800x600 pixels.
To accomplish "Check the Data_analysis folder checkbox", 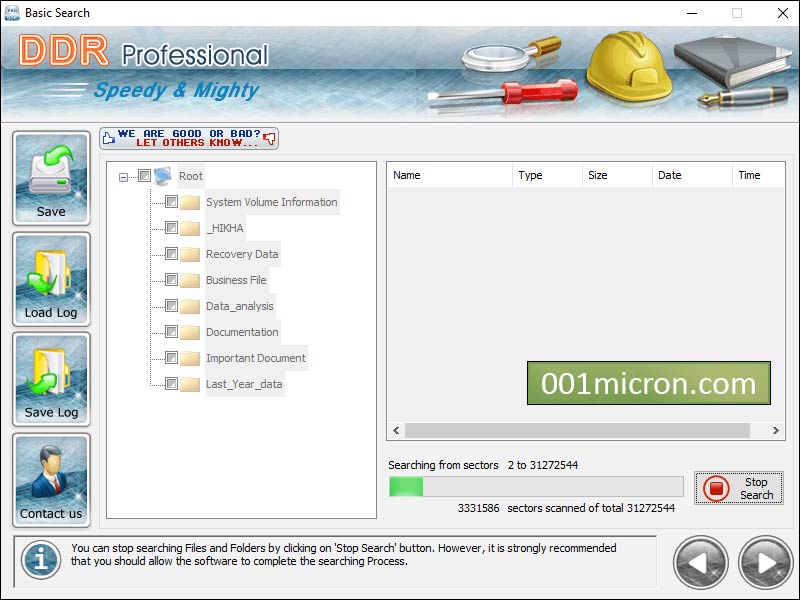I will (172, 306).
